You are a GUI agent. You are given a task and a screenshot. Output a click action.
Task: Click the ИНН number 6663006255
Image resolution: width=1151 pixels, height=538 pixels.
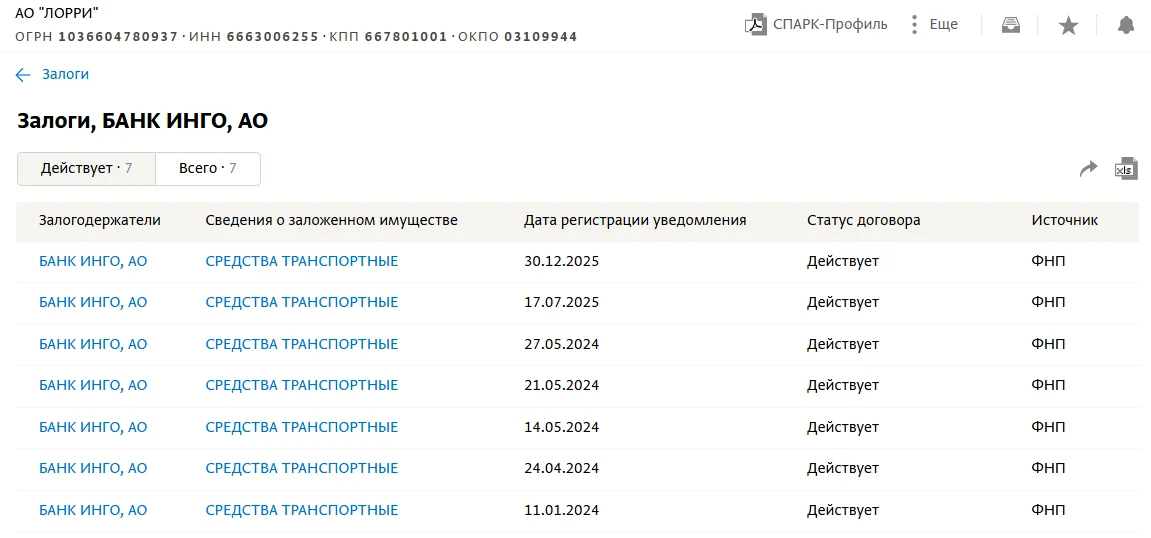(x=272, y=36)
